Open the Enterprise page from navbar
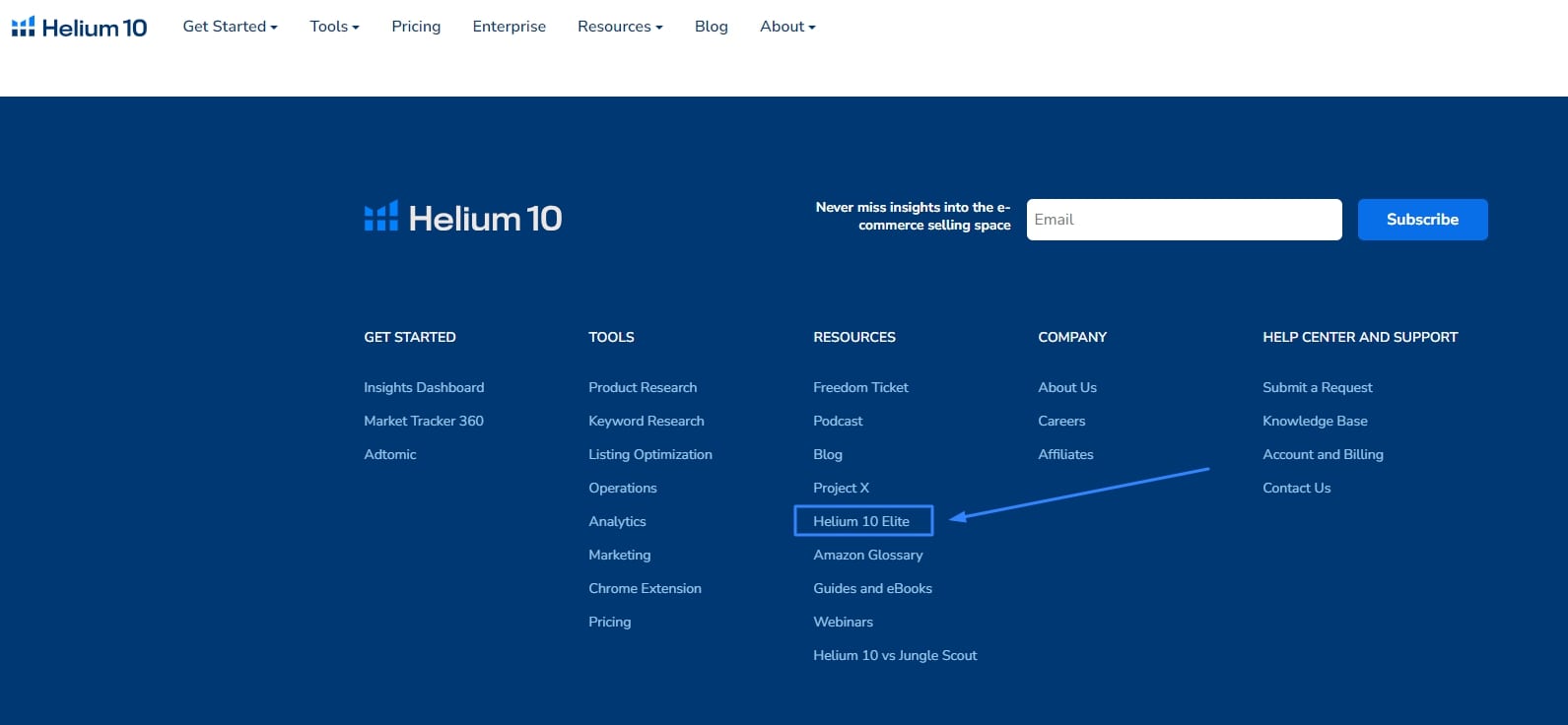Image resolution: width=1568 pixels, height=725 pixels. pos(509,27)
